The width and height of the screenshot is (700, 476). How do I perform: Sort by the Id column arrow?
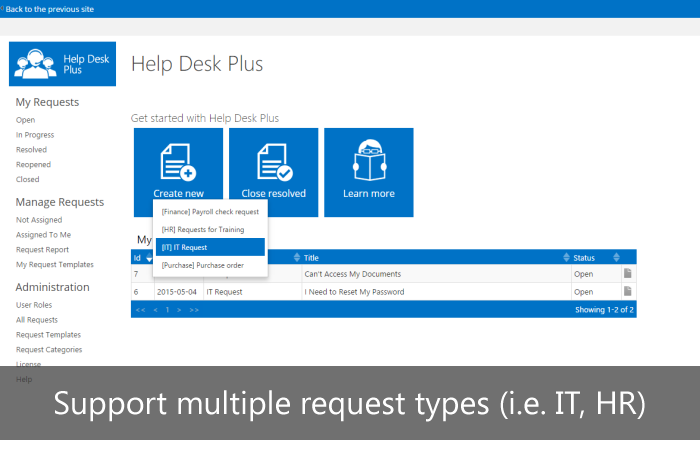[x=149, y=258]
